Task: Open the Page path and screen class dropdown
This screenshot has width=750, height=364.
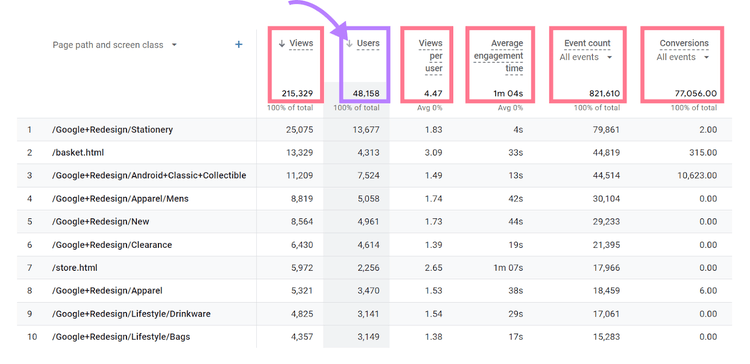Action: coord(115,45)
